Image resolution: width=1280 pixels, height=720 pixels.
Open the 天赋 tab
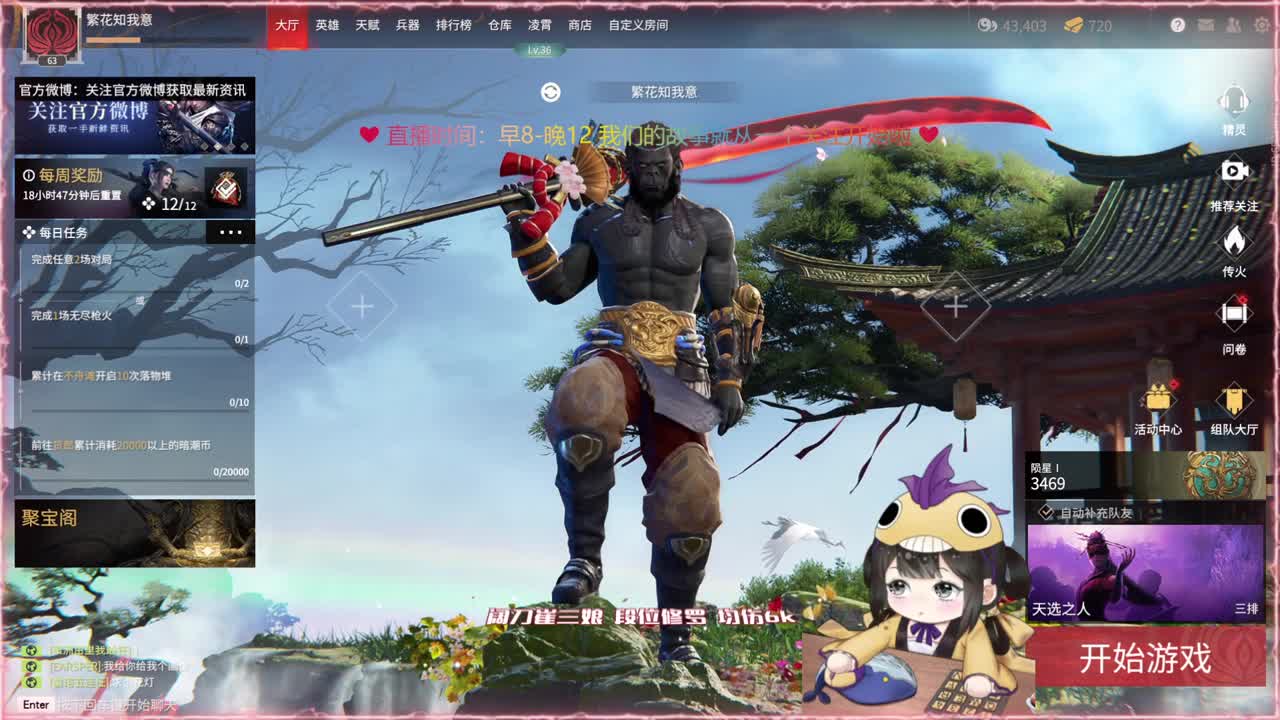point(367,25)
